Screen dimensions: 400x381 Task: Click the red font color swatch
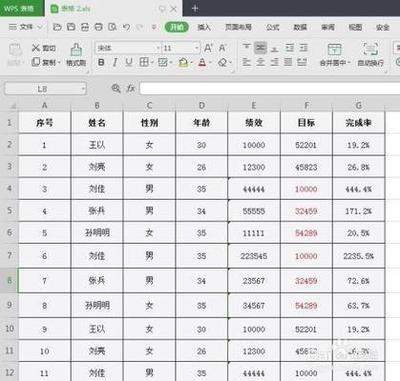(x=202, y=62)
